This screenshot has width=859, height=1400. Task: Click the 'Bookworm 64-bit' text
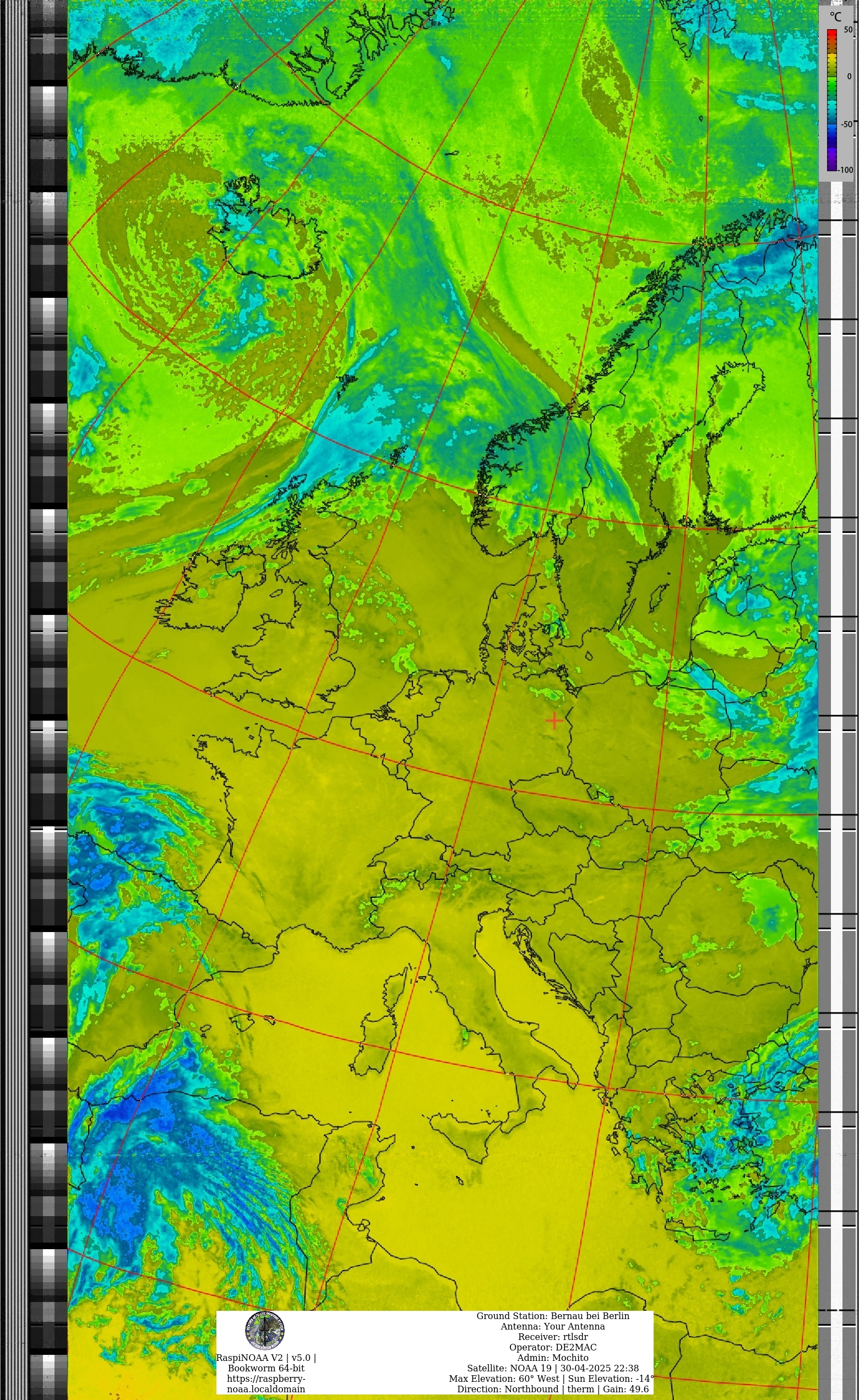tap(266, 1368)
